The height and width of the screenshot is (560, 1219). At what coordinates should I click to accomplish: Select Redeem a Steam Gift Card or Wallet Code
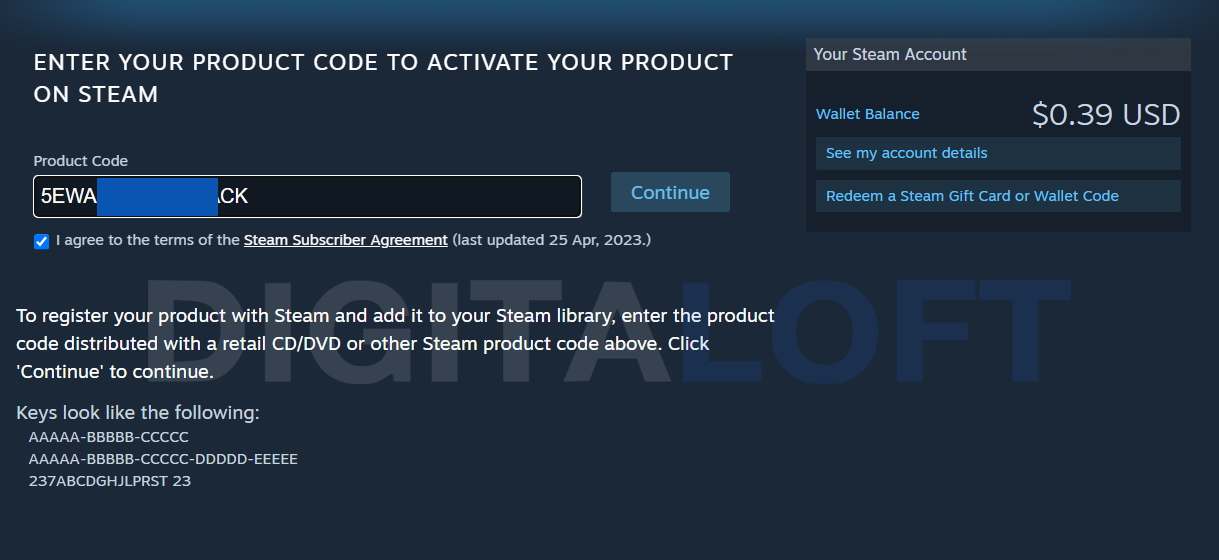pyautogui.click(x=971, y=196)
